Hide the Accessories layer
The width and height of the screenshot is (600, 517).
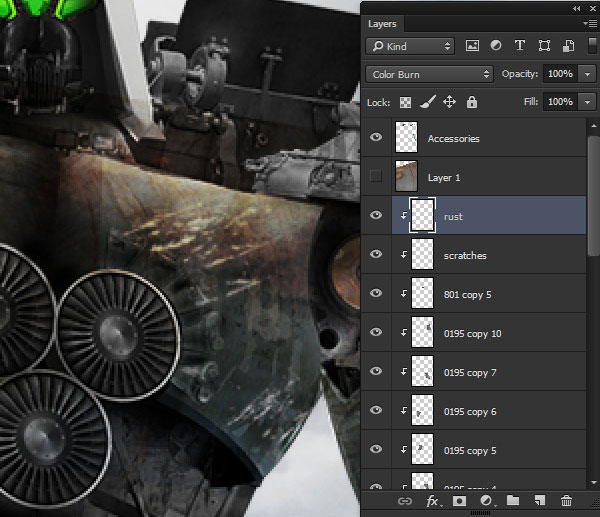click(x=376, y=137)
